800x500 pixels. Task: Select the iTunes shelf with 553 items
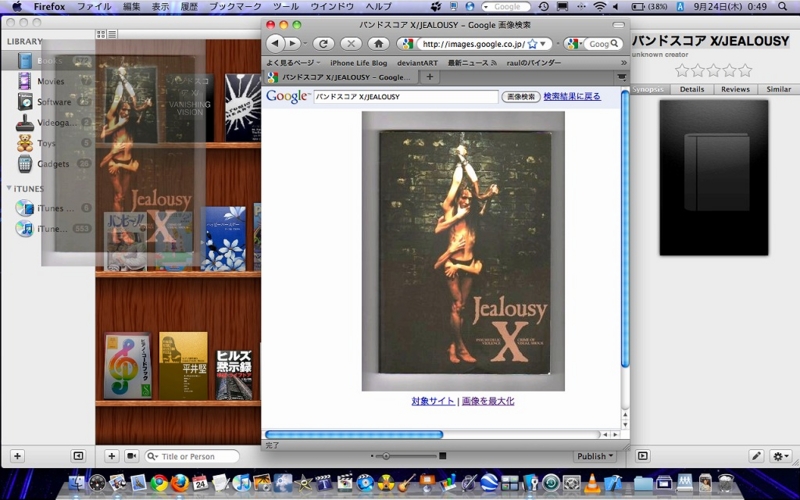click(48, 229)
